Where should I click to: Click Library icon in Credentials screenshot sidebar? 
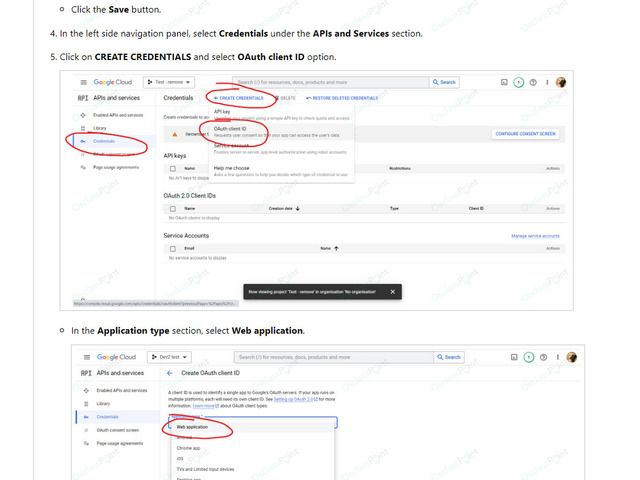pos(83,128)
